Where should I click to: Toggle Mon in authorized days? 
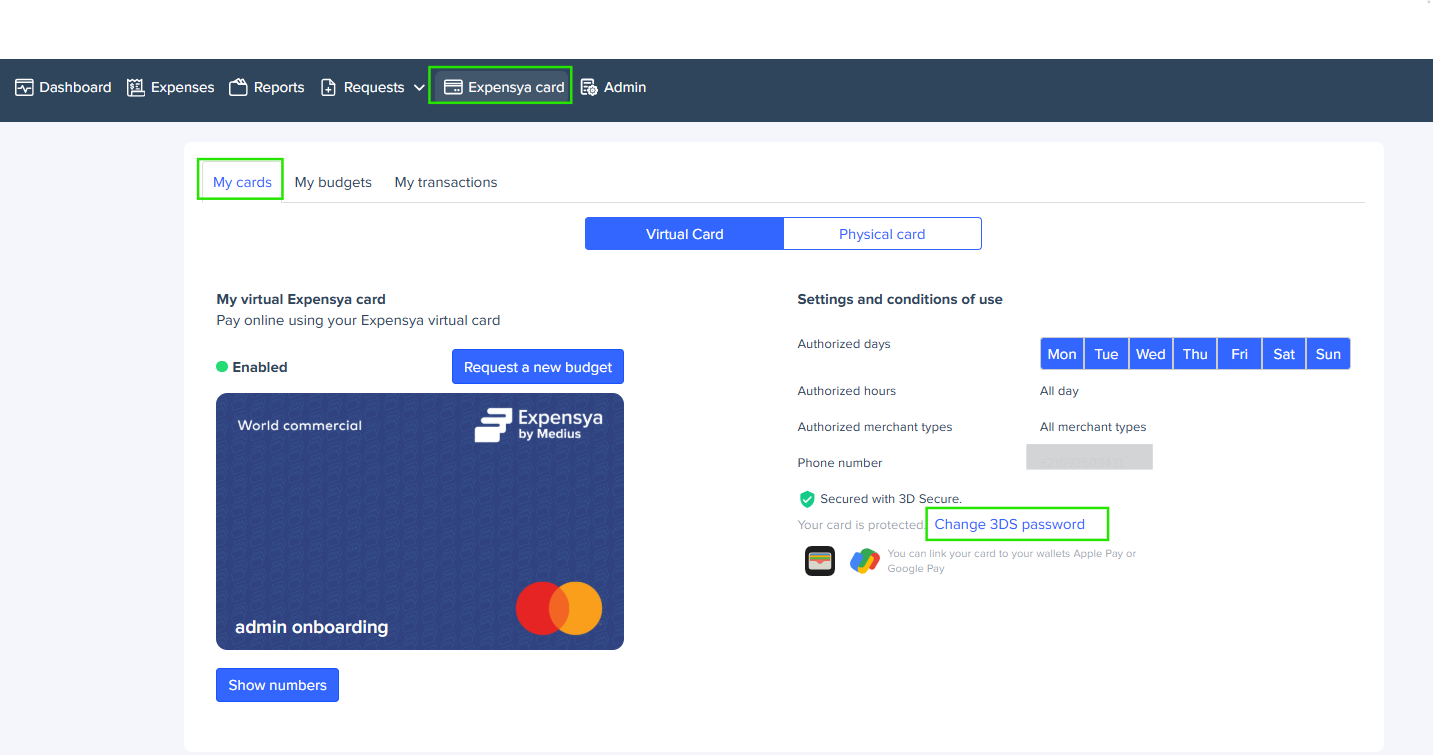(x=1062, y=354)
